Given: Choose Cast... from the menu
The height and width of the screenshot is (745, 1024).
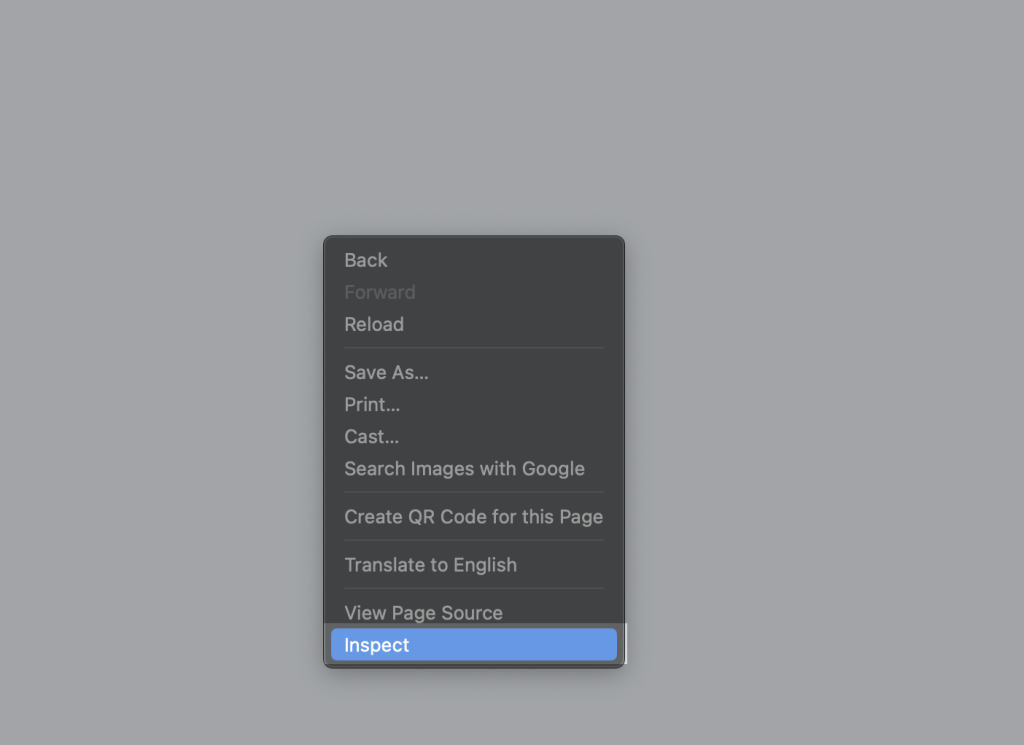Looking at the screenshot, I should (x=371, y=436).
